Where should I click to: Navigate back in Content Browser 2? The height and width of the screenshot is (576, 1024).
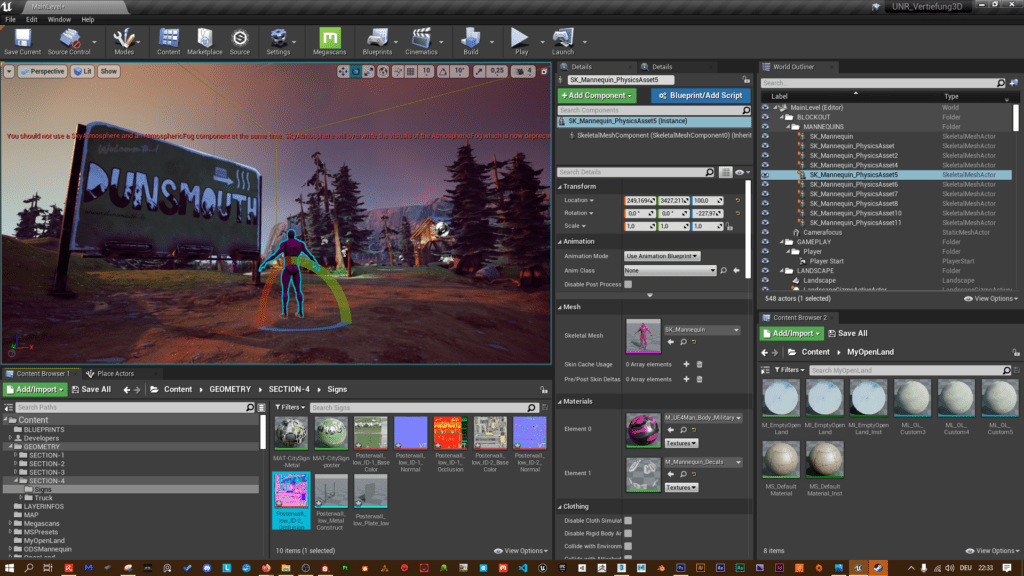coord(765,353)
